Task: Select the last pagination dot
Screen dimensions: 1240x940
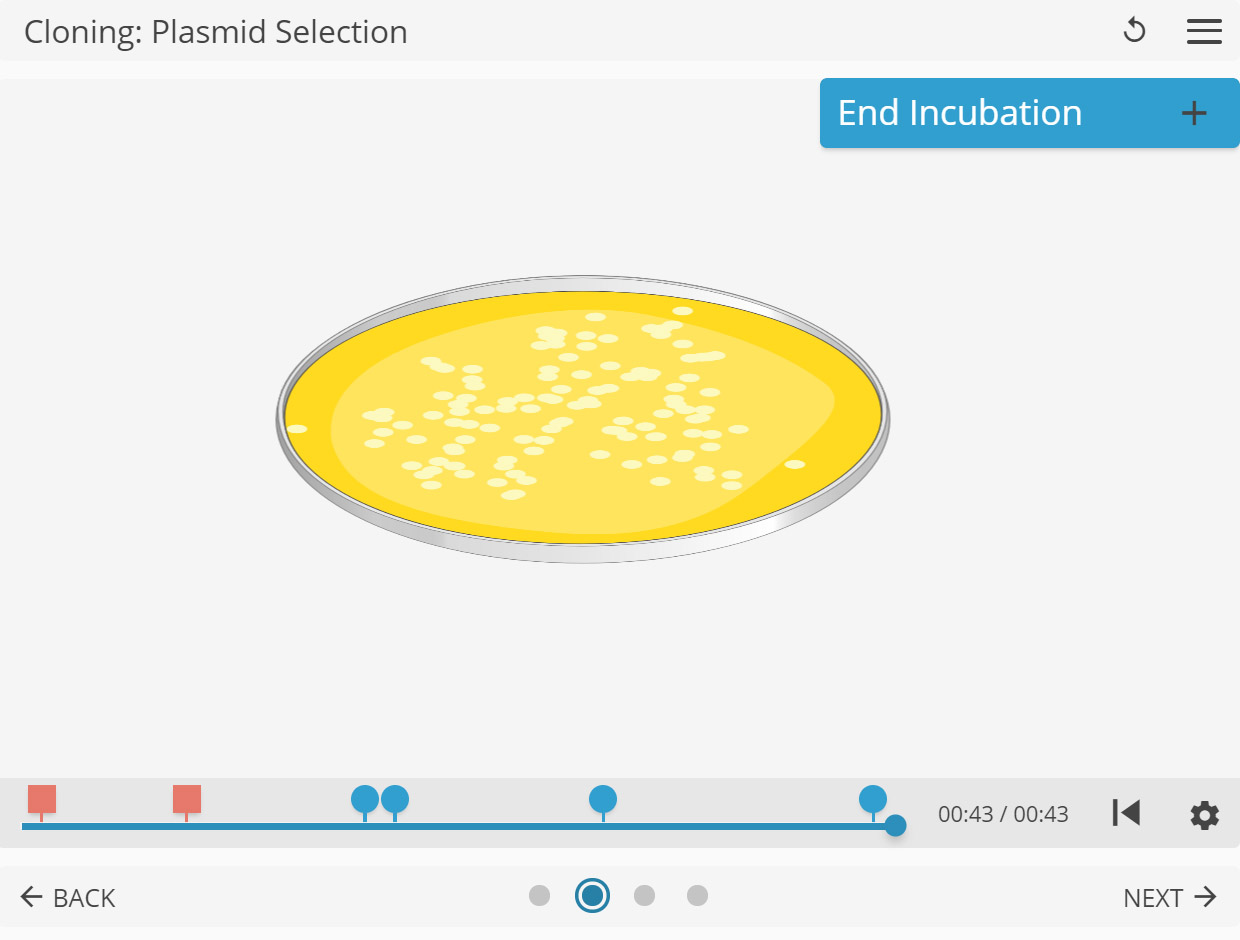Action: [697, 896]
